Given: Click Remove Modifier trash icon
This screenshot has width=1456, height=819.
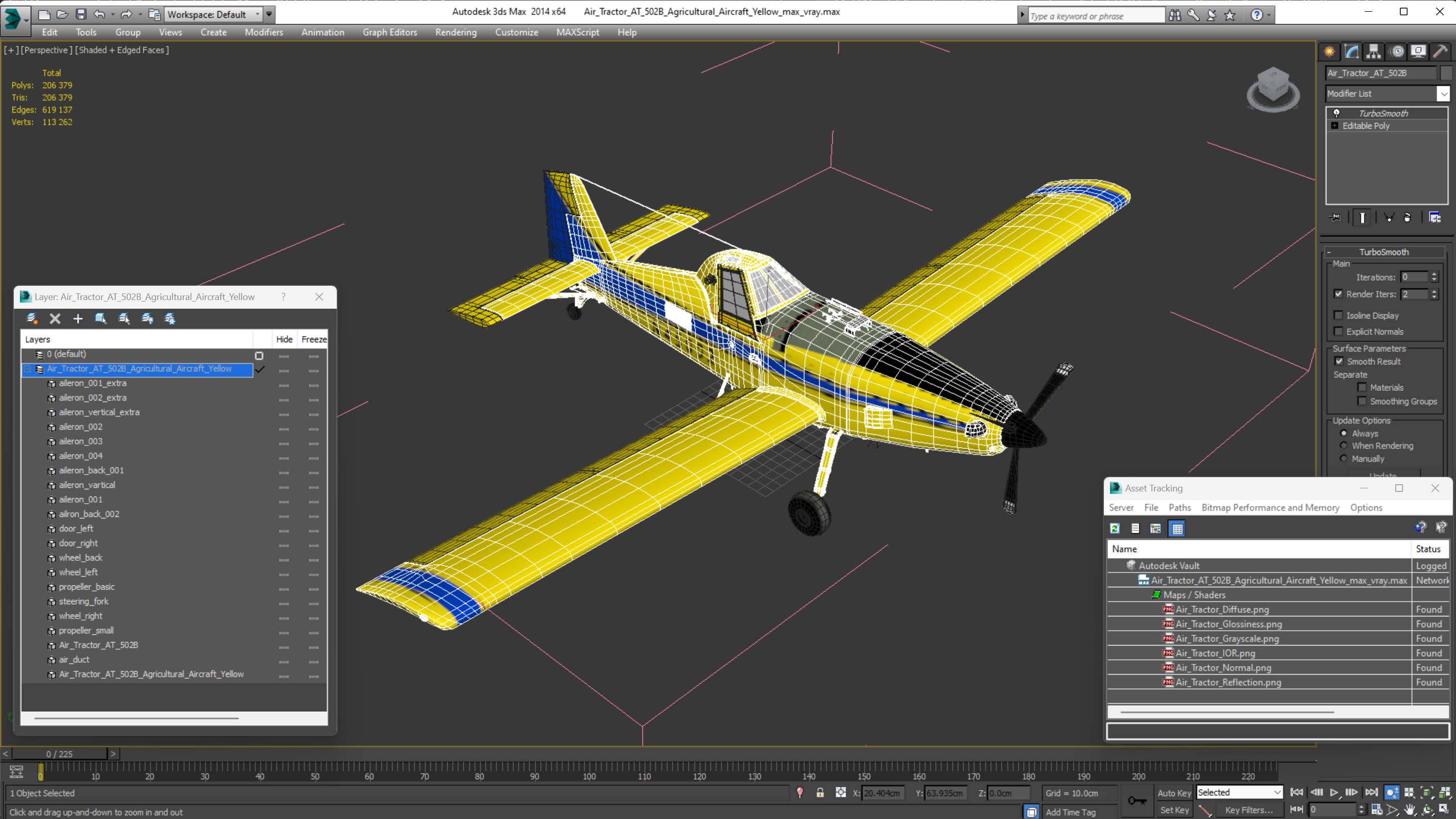Looking at the screenshot, I should tap(1408, 217).
